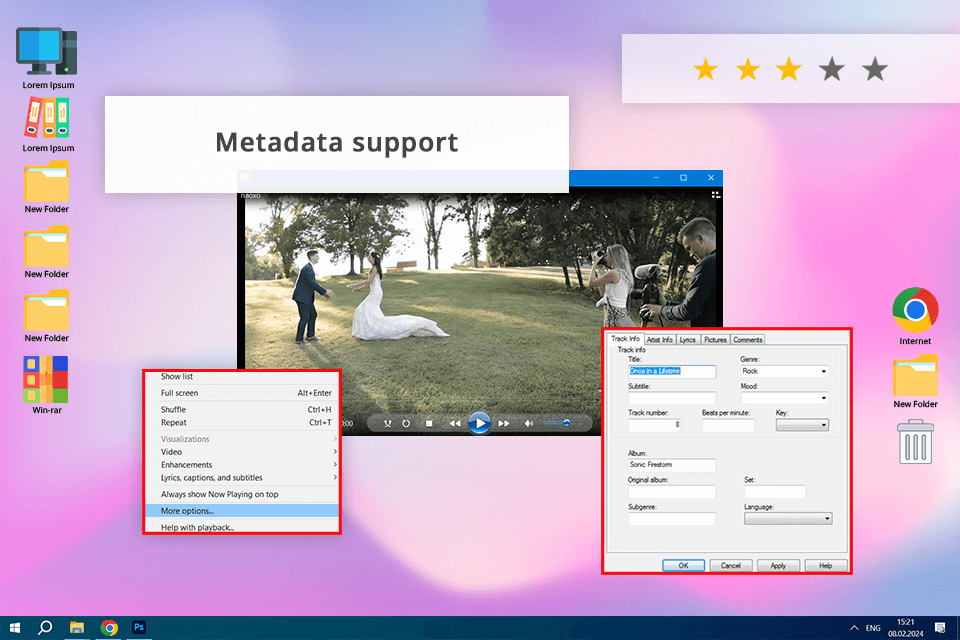Open Photoshop from the taskbar

point(139,628)
